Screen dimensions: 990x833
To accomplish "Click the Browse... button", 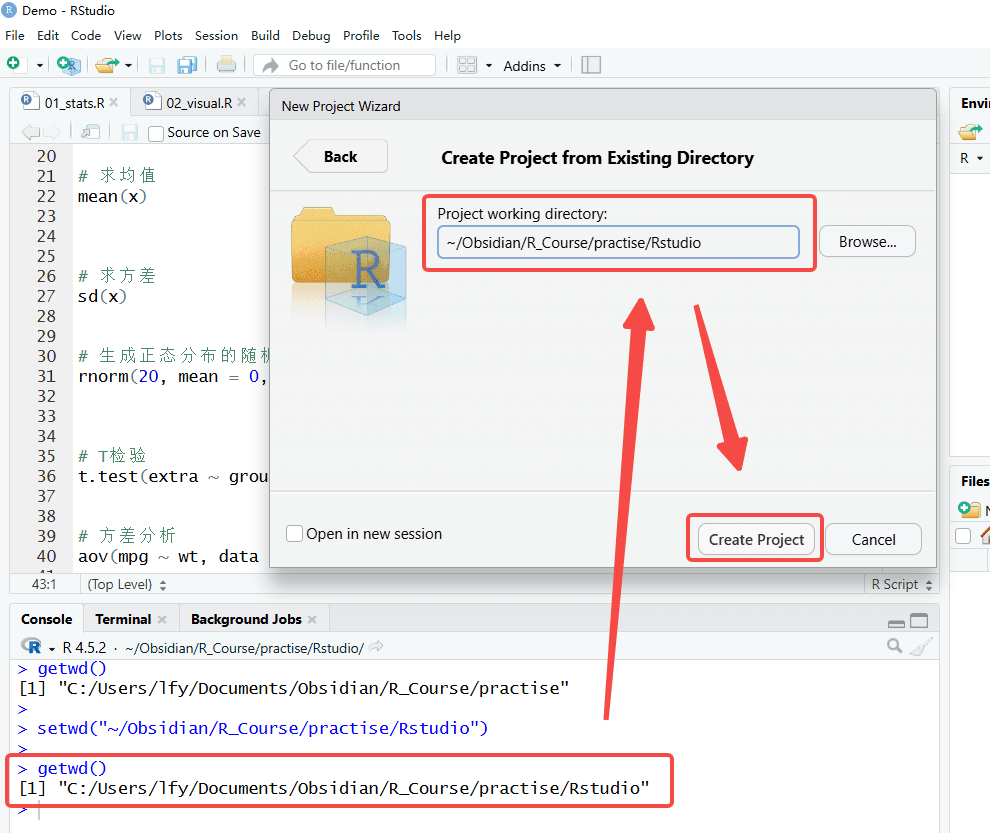I will click(868, 242).
